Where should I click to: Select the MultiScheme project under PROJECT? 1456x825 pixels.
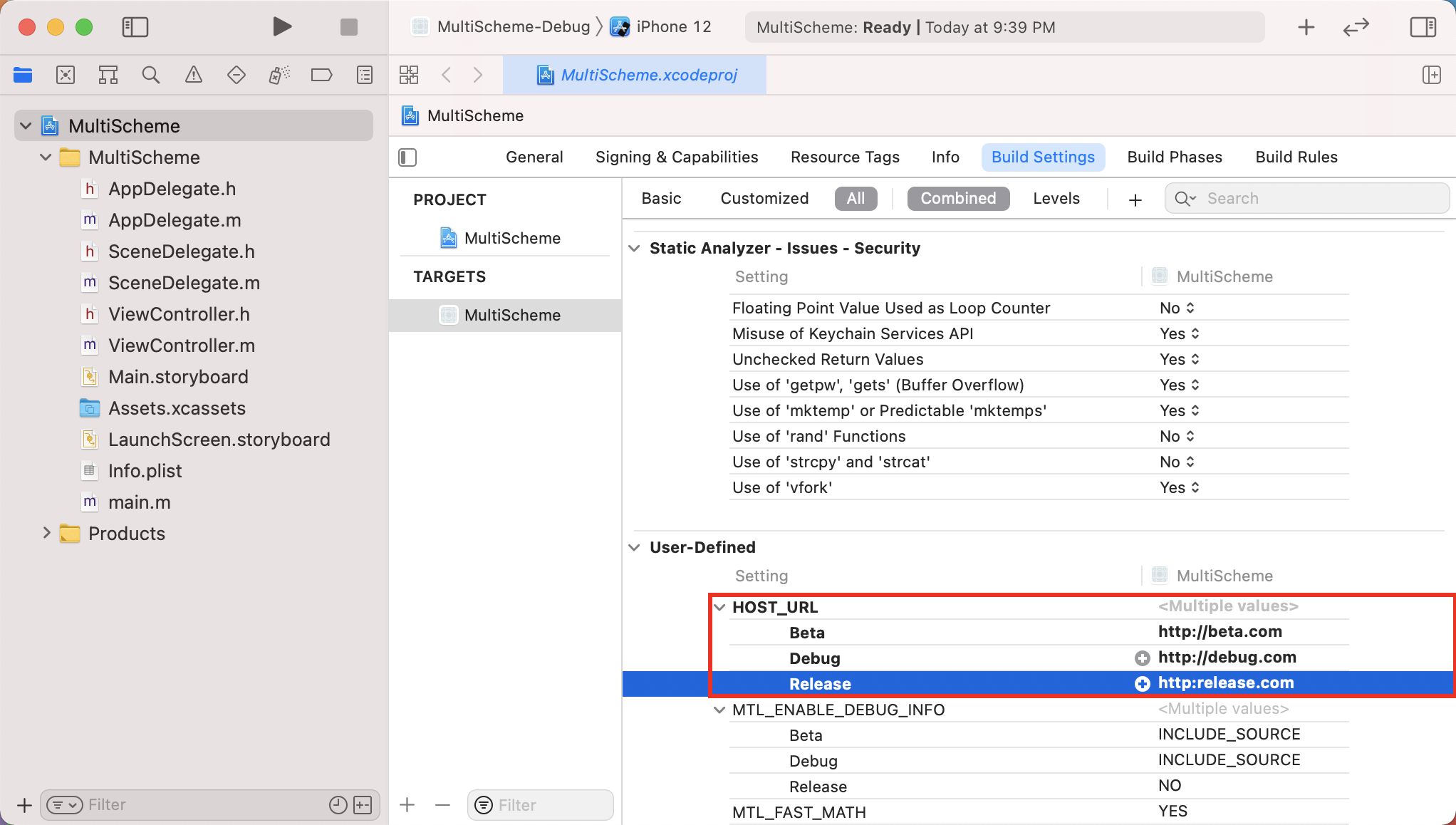[x=511, y=238]
